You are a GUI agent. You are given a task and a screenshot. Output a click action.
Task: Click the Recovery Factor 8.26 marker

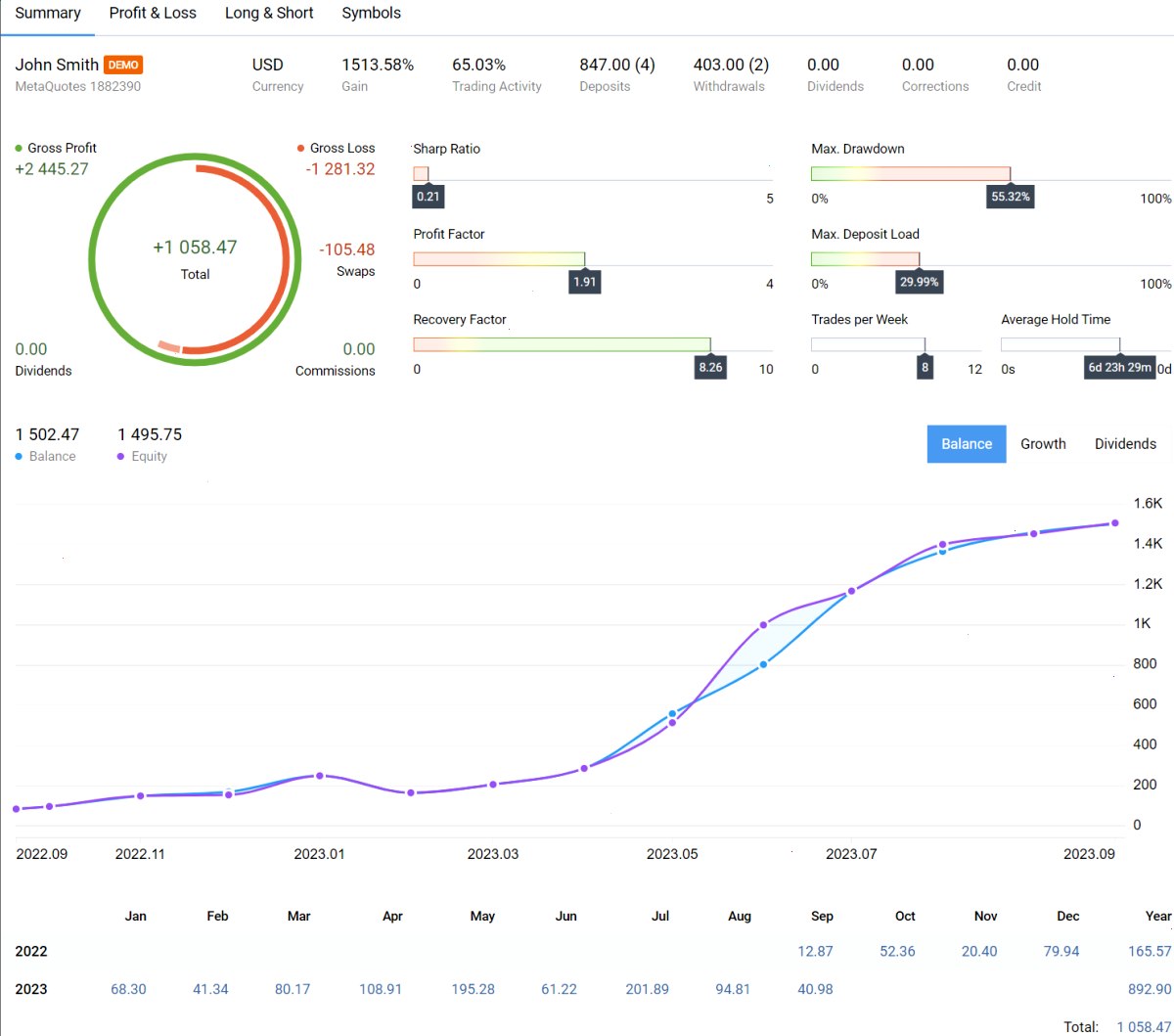coord(710,368)
